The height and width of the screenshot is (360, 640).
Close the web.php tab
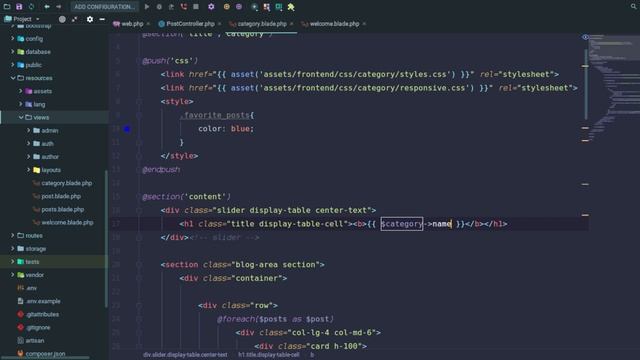[x=148, y=24]
